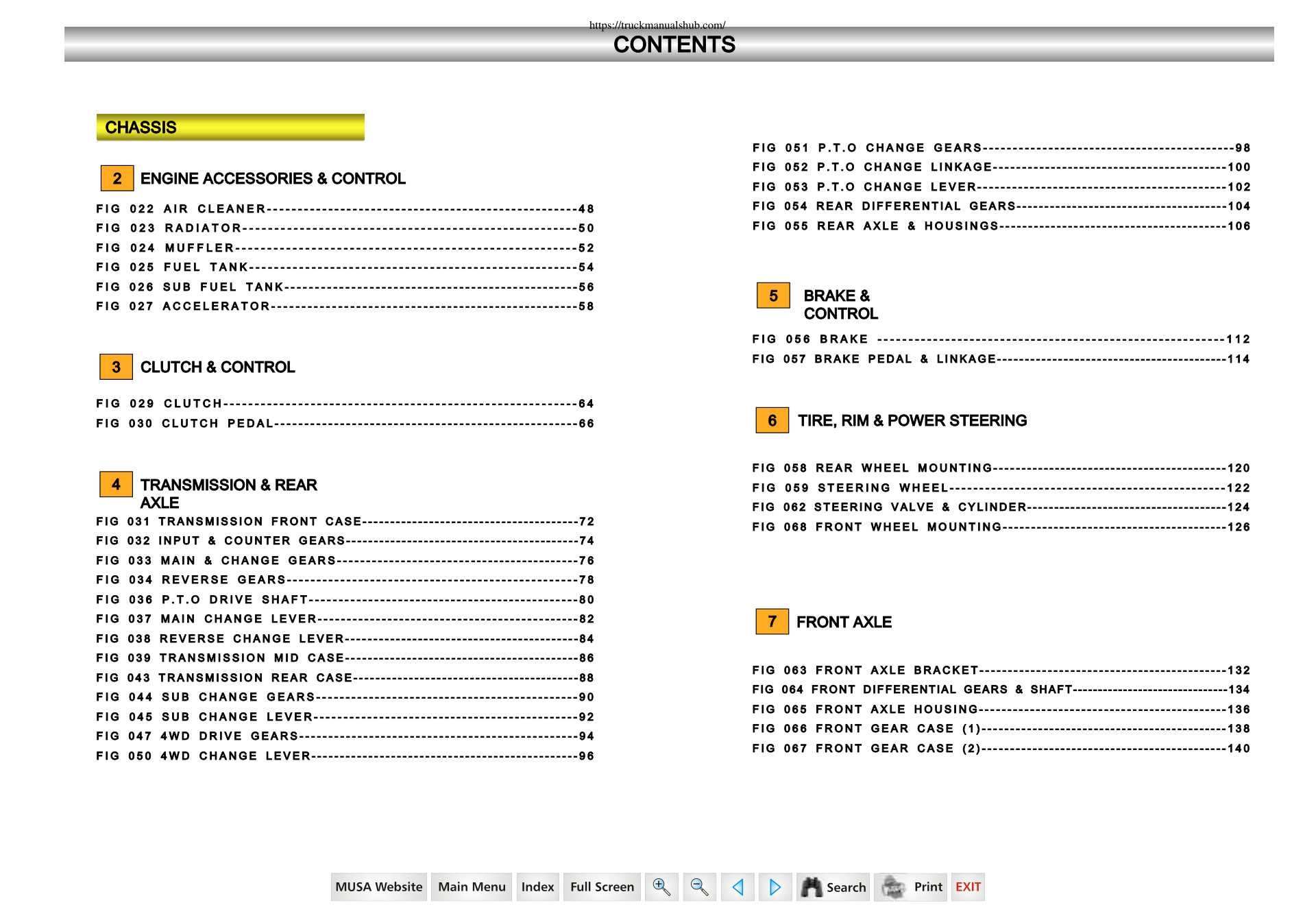Image resolution: width=1316 pixels, height=905 pixels.
Task: Open FIG 066 Front Gear Case (1)
Action: pyautogui.click(x=1001, y=729)
